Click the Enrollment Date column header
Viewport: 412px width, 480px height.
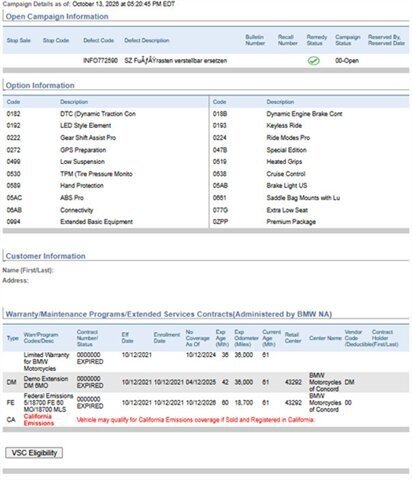click(x=167, y=338)
